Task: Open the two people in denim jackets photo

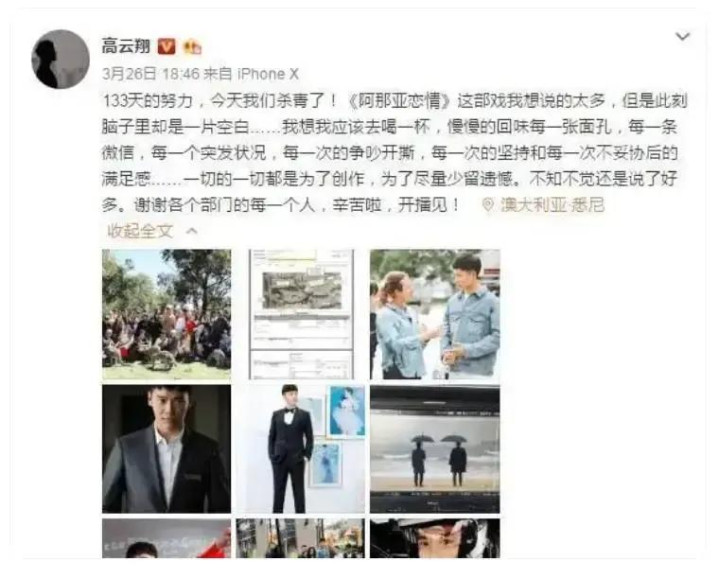Action: click(x=435, y=314)
